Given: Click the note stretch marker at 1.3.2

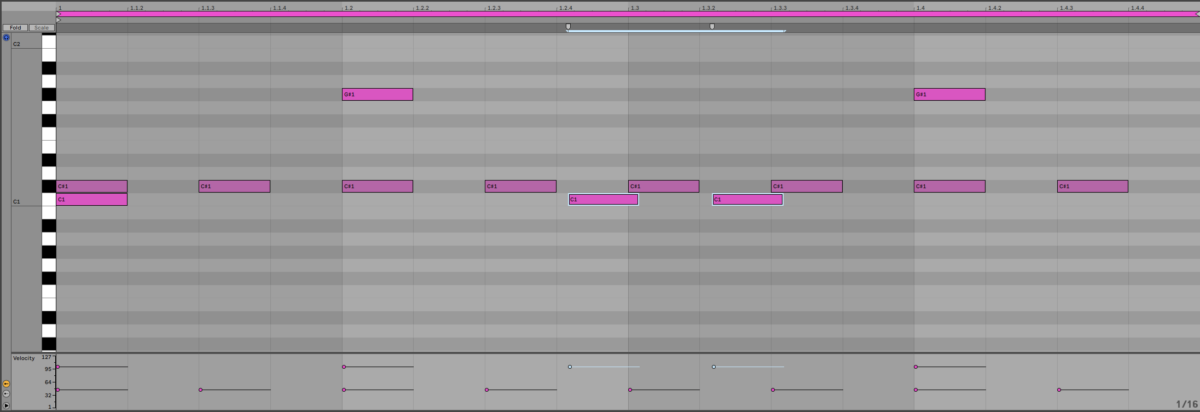Looking at the screenshot, I should click(x=712, y=26).
